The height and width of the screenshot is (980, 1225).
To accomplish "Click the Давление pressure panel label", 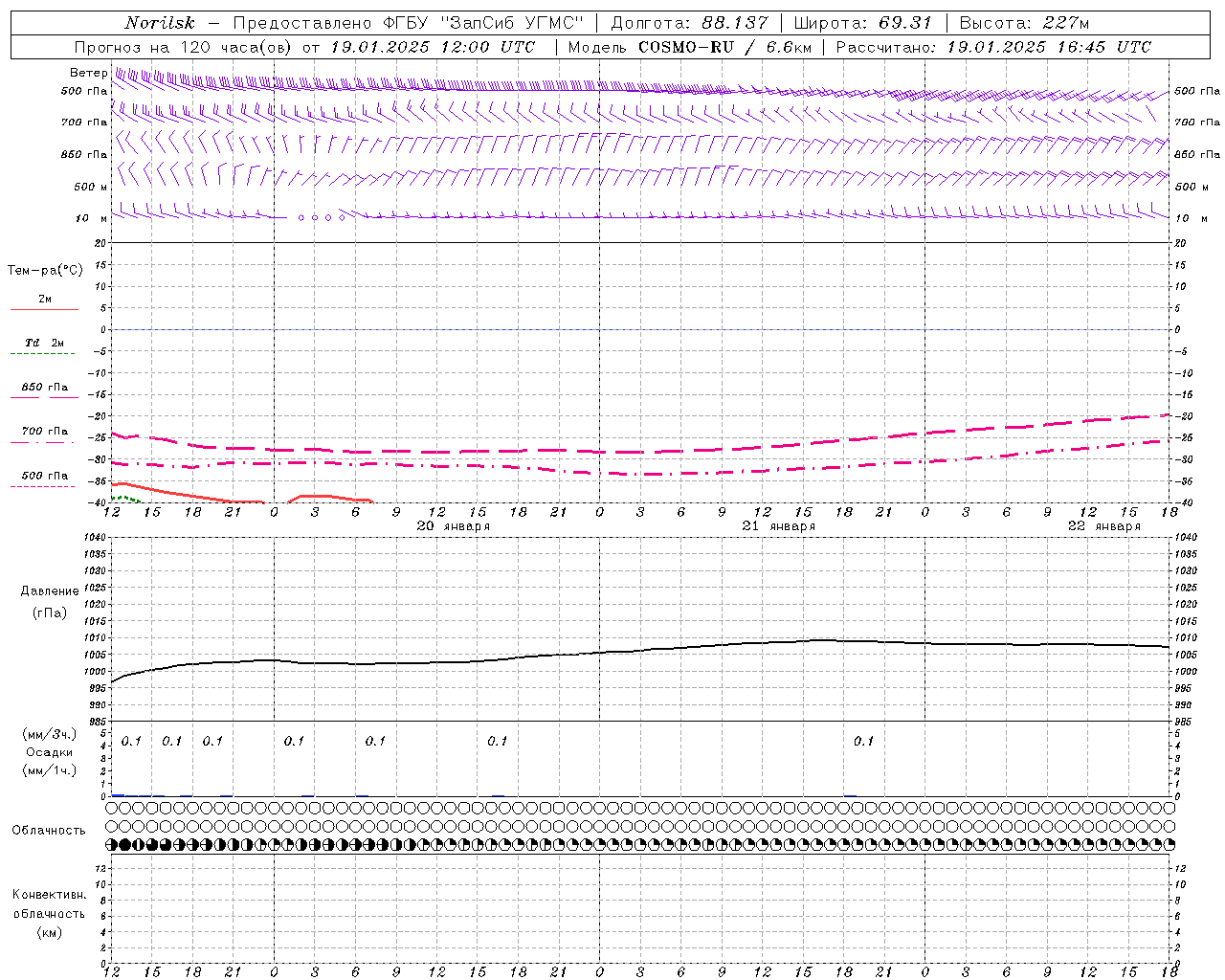I will pos(50,591).
